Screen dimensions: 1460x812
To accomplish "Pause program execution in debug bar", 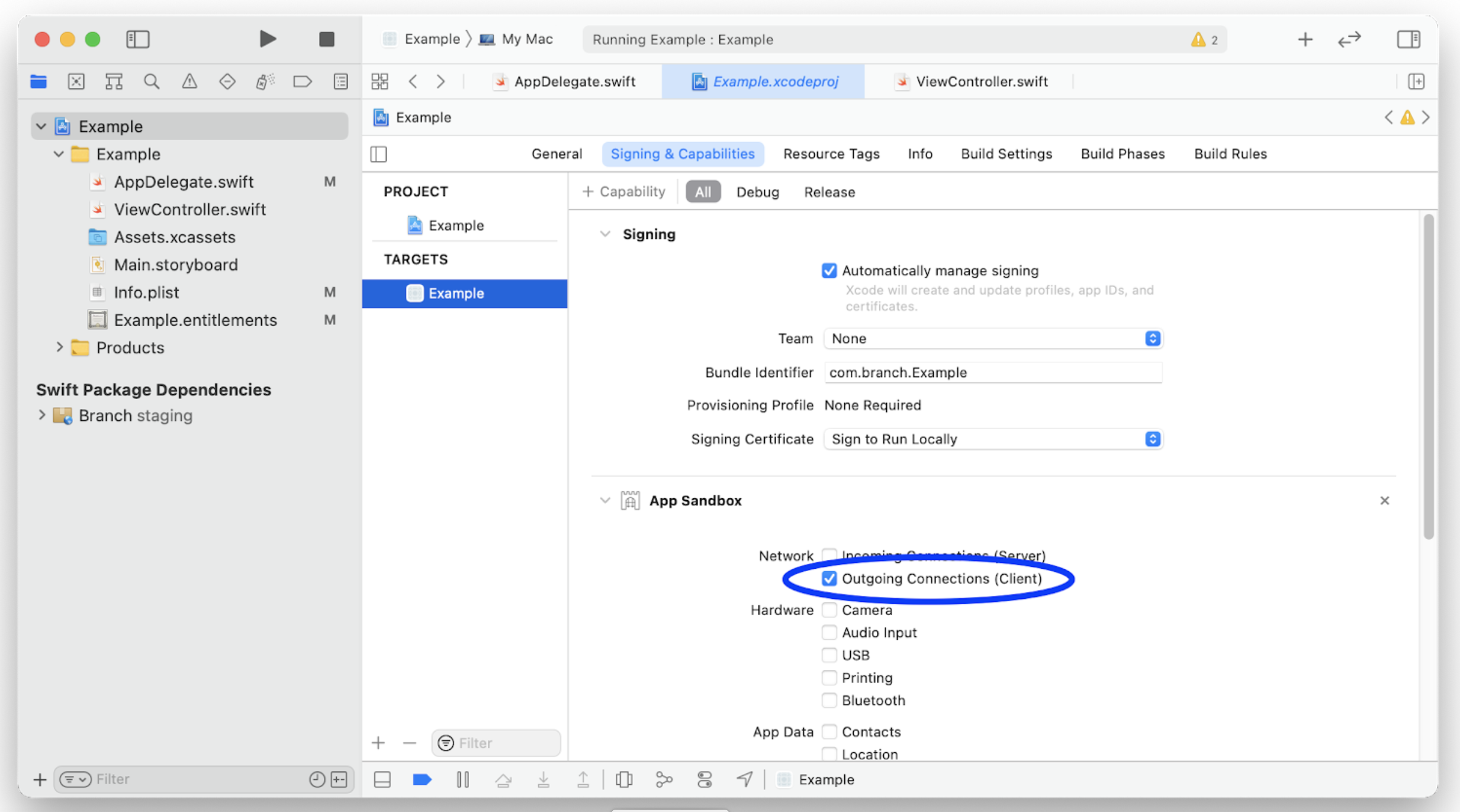I will [x=463, y=779].
